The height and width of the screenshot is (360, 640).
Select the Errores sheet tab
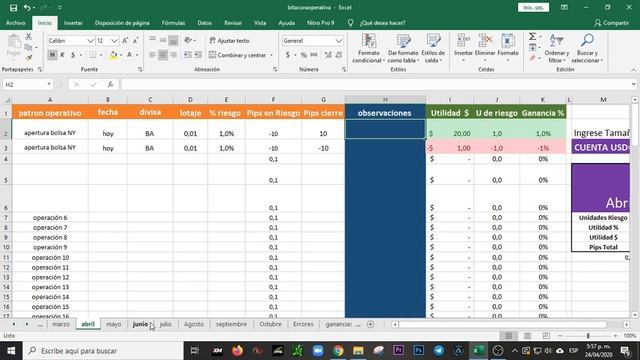(303, 324)
